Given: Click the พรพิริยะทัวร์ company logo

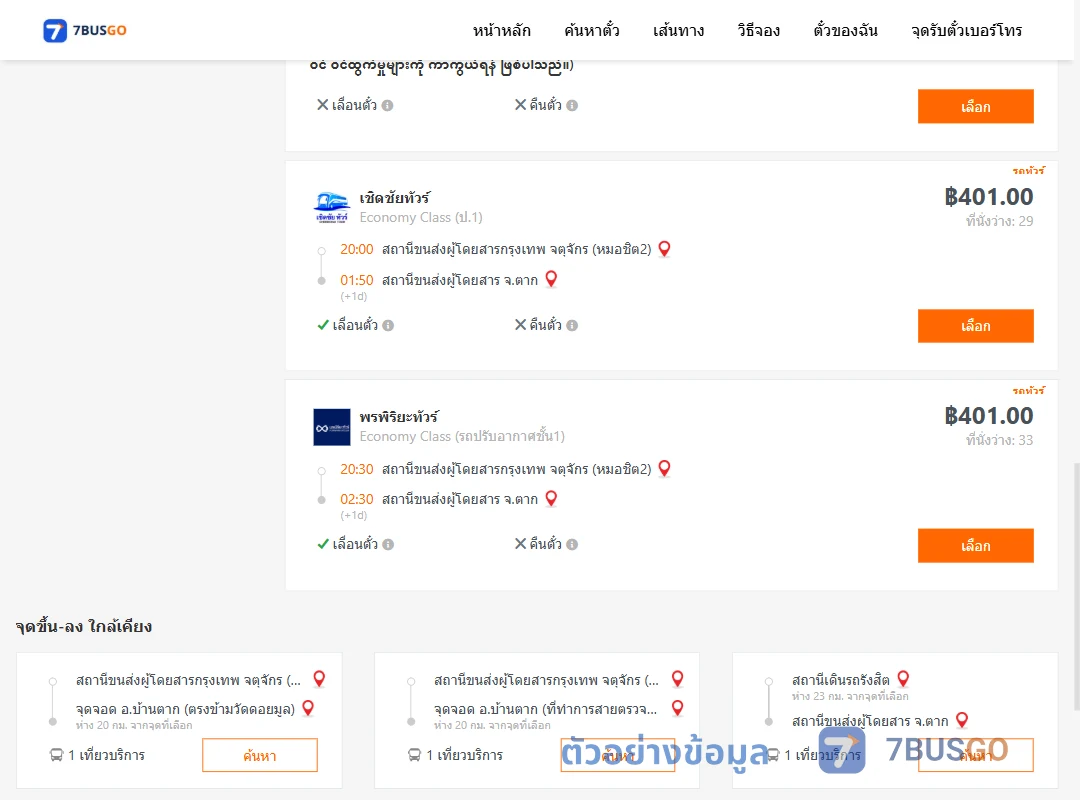Looking at the screenshot, I should (332, 427).
